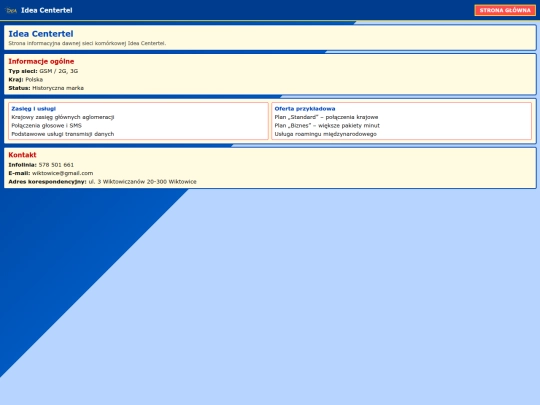
Task: Select 'Krajowy zasięg głównych aglomeracji' text
Action: (x=63, y=117)
